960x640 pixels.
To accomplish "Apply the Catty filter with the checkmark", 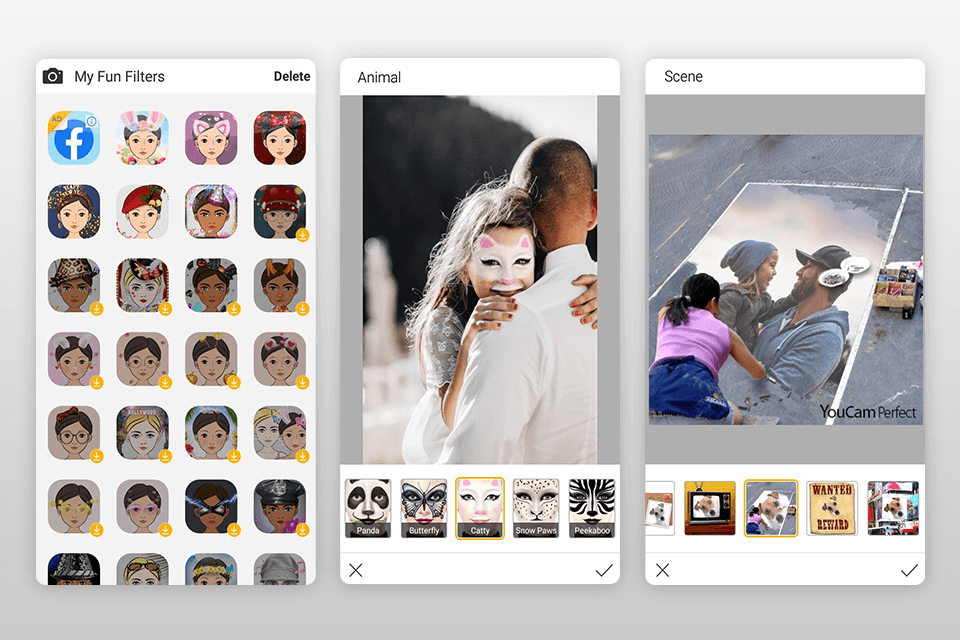I will pyautogui.click(x=604, y=569).
